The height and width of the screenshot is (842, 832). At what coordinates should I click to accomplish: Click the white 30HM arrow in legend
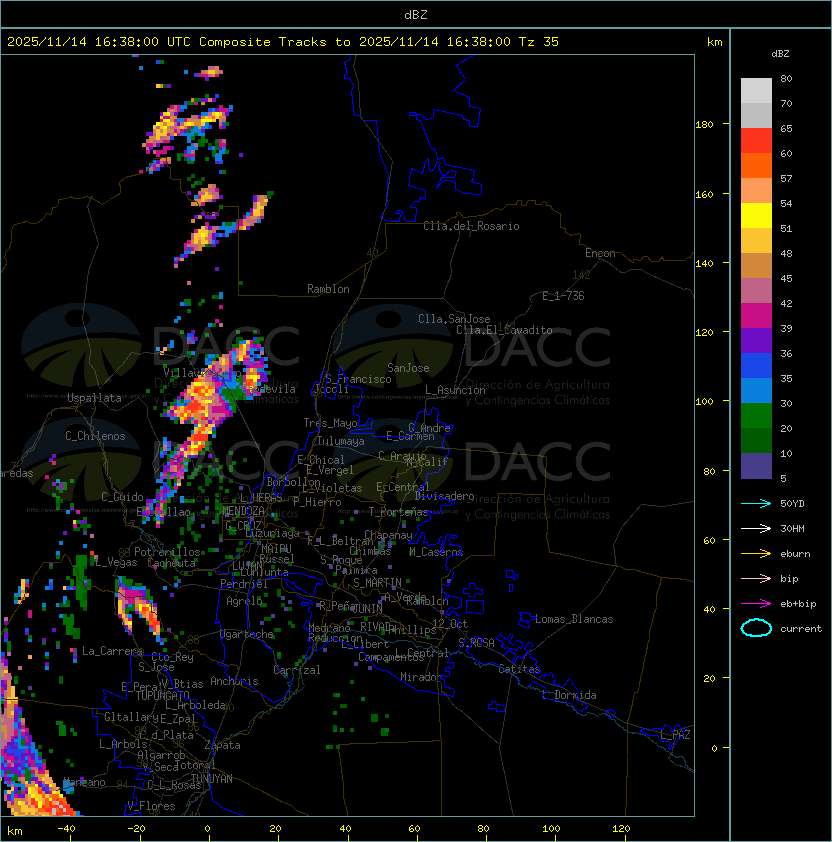click(756, 528)
